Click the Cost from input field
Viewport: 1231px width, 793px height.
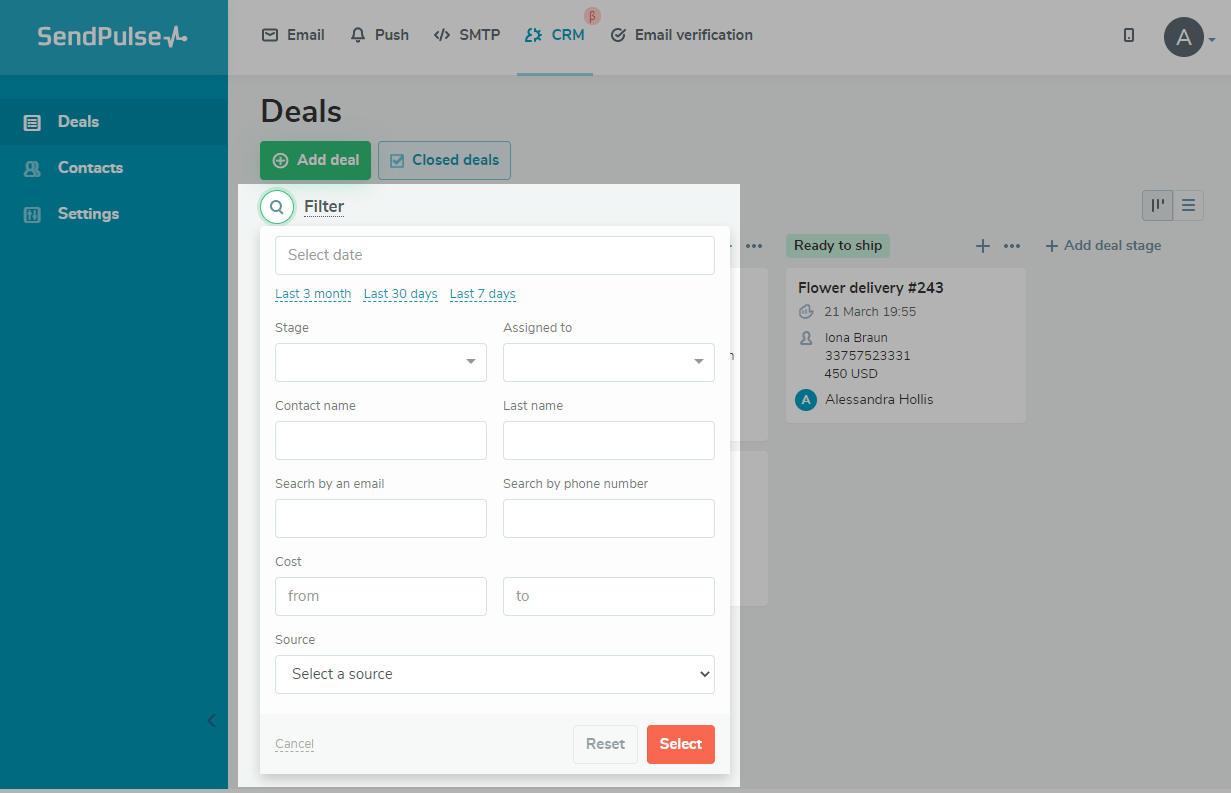380,596
